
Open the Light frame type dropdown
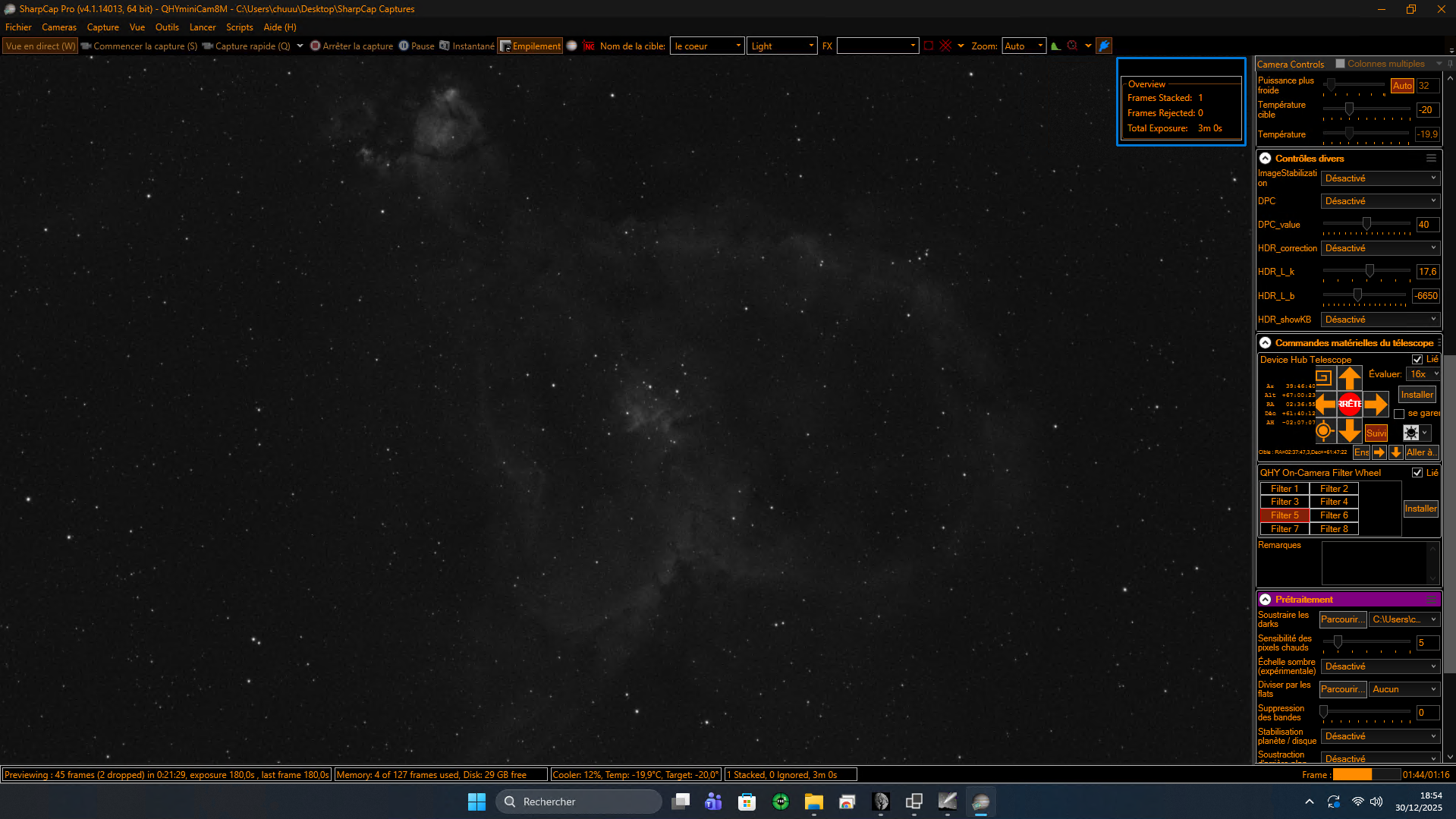tap(781, 46)
